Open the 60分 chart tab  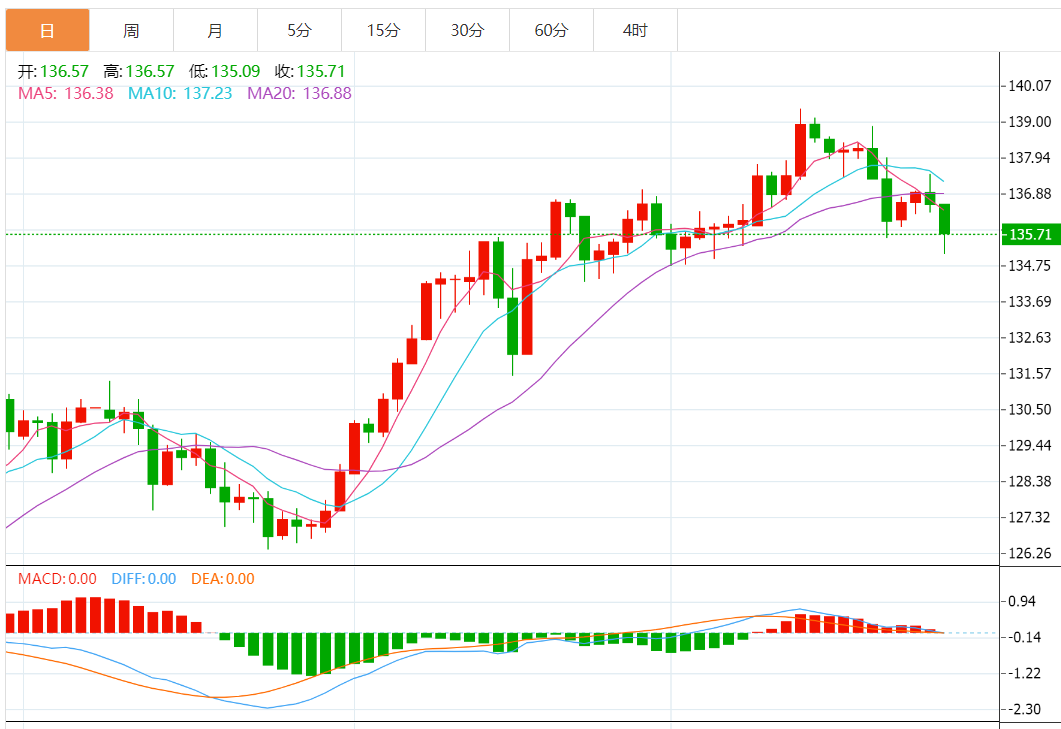point(551,30)
